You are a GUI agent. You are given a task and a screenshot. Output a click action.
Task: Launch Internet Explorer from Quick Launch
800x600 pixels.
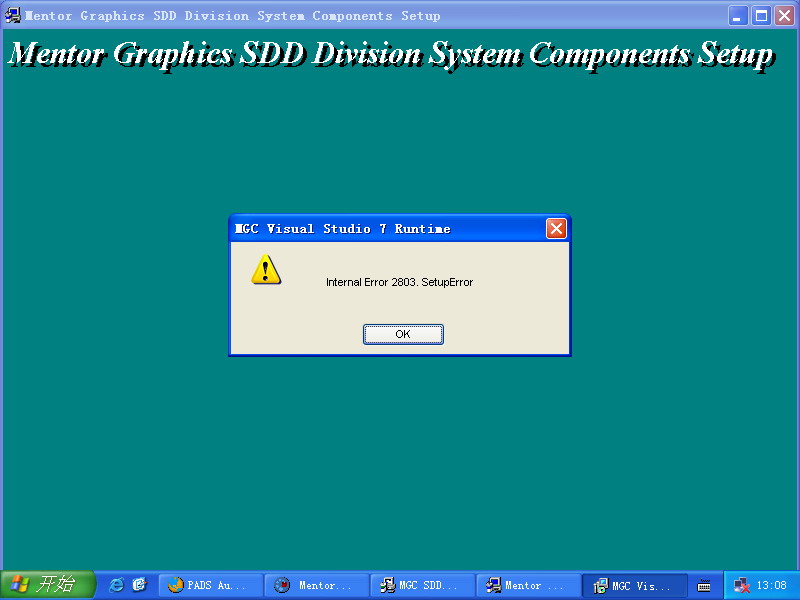tap(116, 585)
